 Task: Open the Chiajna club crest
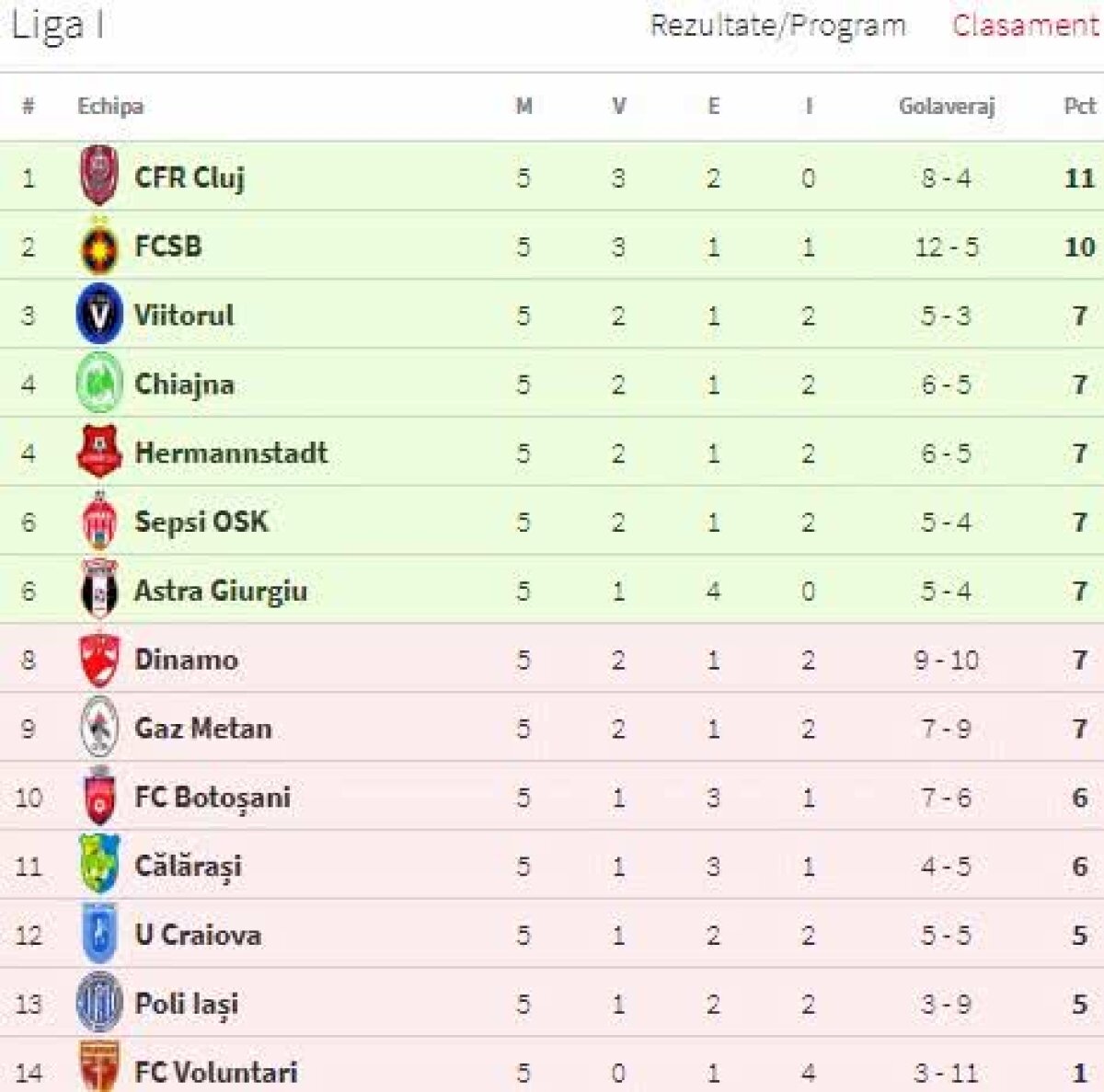click(x=98, y=385)
